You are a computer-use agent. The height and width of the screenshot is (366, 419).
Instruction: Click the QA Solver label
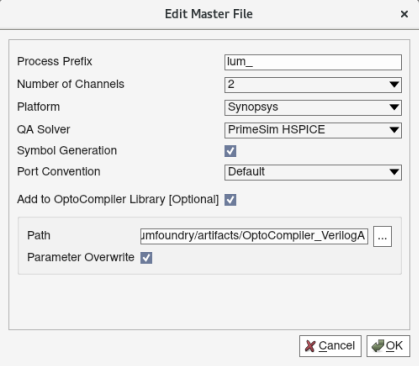tap(44, 129)
